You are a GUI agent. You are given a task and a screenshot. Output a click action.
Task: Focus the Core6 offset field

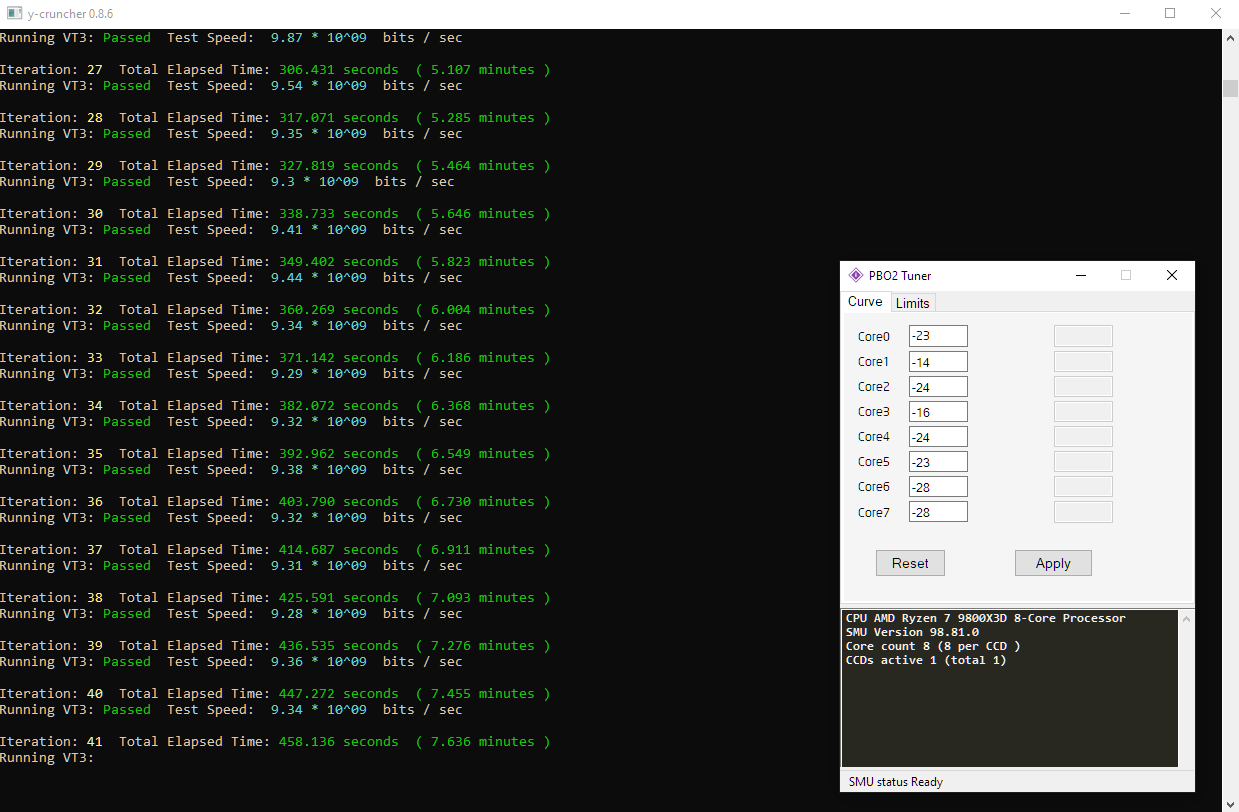point(938,486)
